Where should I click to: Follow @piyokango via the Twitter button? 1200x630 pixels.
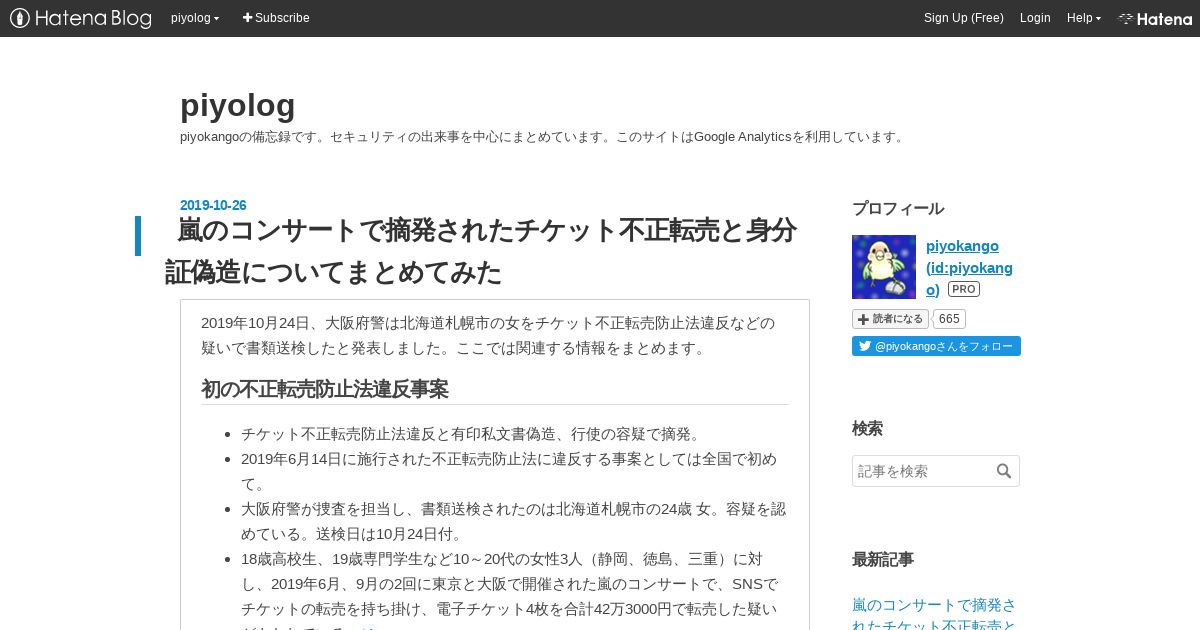[936, 346]
